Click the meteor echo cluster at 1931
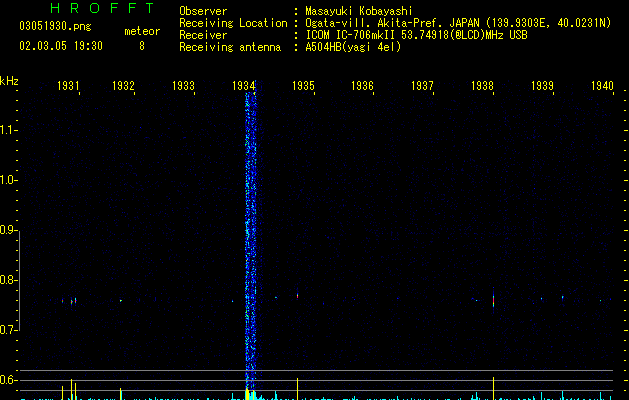 pyautogui.click(x=69, y=301)
